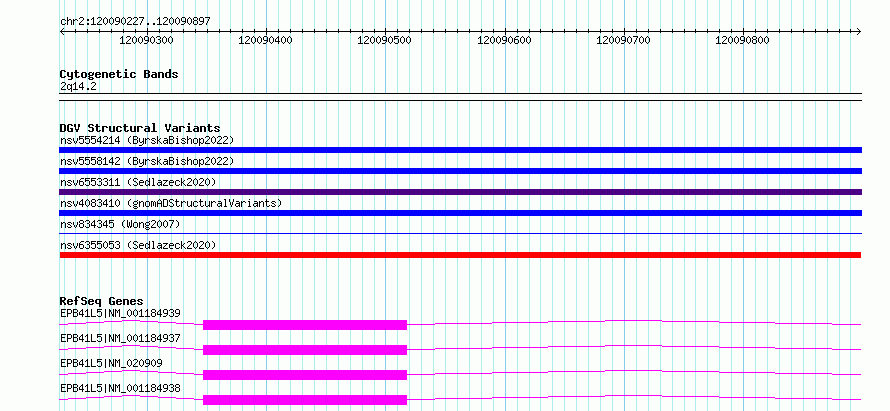The image size is (890, 411).
Task: Click ruler position 120090700
Action: [624, 40]
